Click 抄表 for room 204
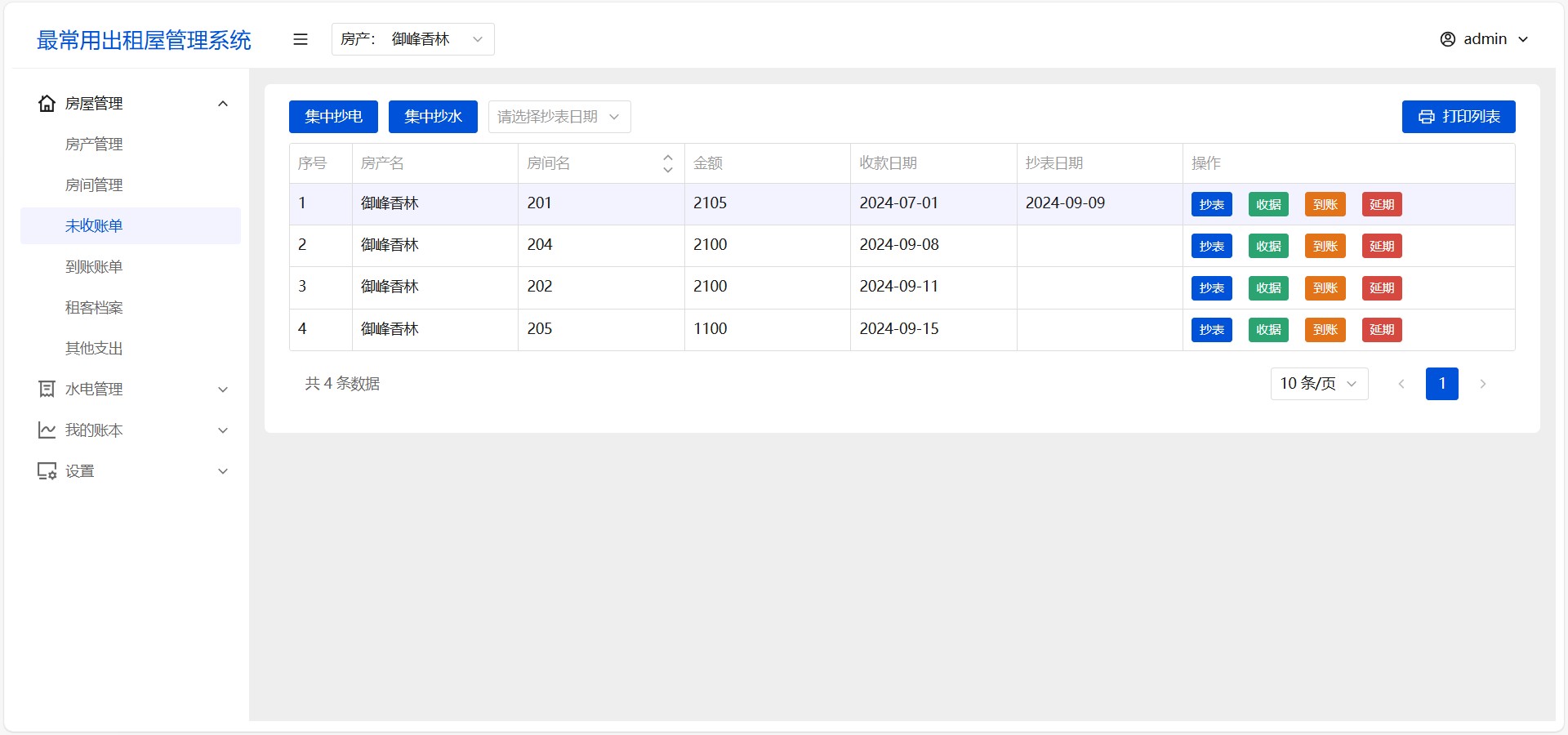The width and height of the screenshot is (1568, 735). point(1211,246)
